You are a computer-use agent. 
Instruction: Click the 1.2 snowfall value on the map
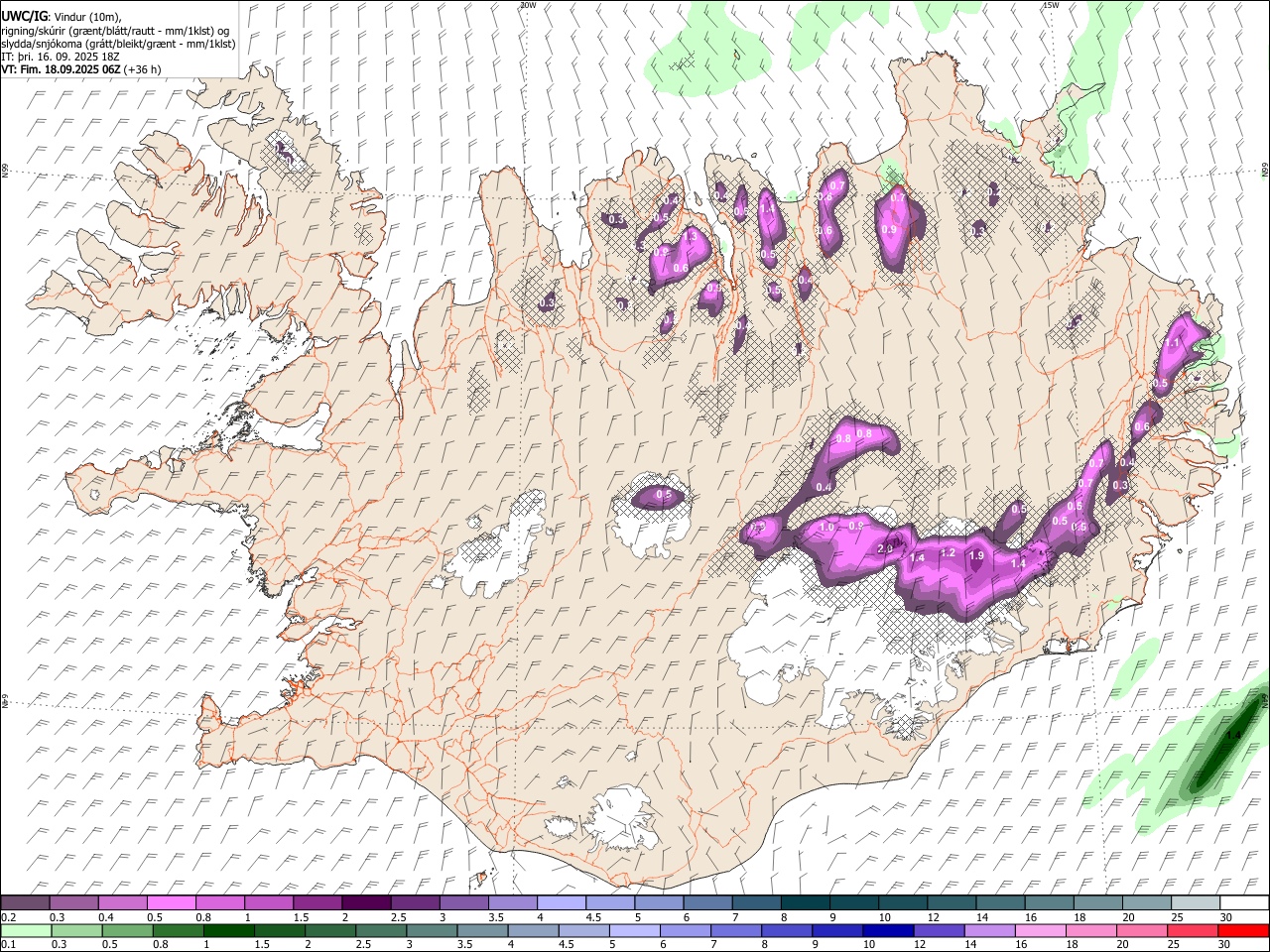[947, 553]
